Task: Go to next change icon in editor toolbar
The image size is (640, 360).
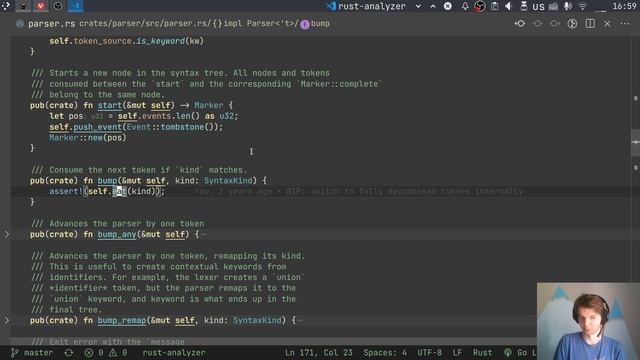Action: pos(555,24)
